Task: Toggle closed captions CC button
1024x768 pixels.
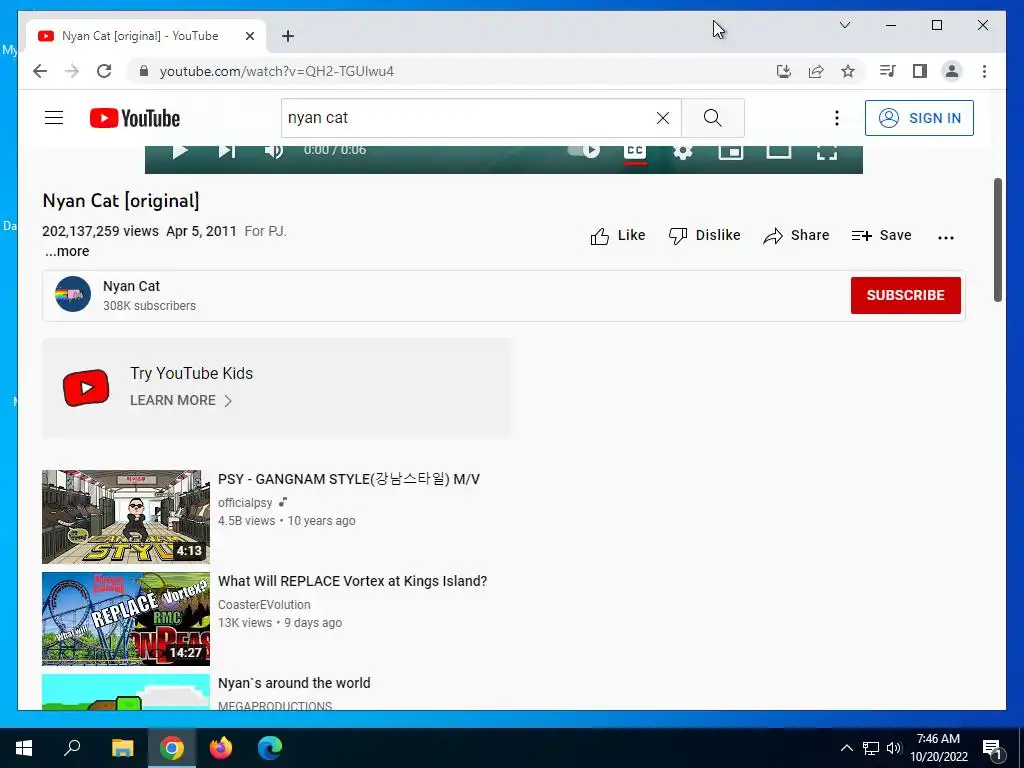Action: pos(635,152)
